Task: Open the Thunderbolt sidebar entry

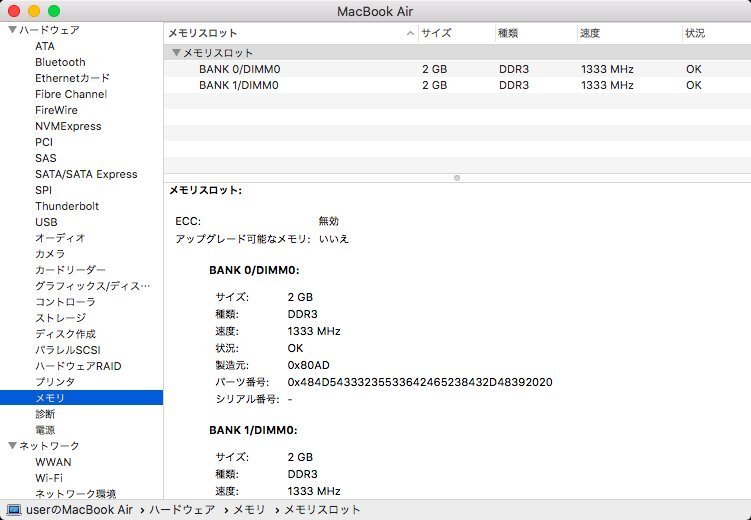Action: (x=66, y=206)
